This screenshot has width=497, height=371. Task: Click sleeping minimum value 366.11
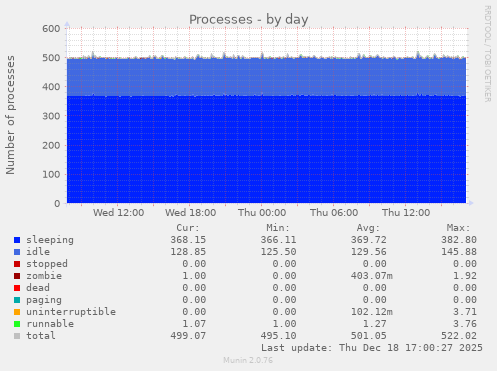[278, 240]
